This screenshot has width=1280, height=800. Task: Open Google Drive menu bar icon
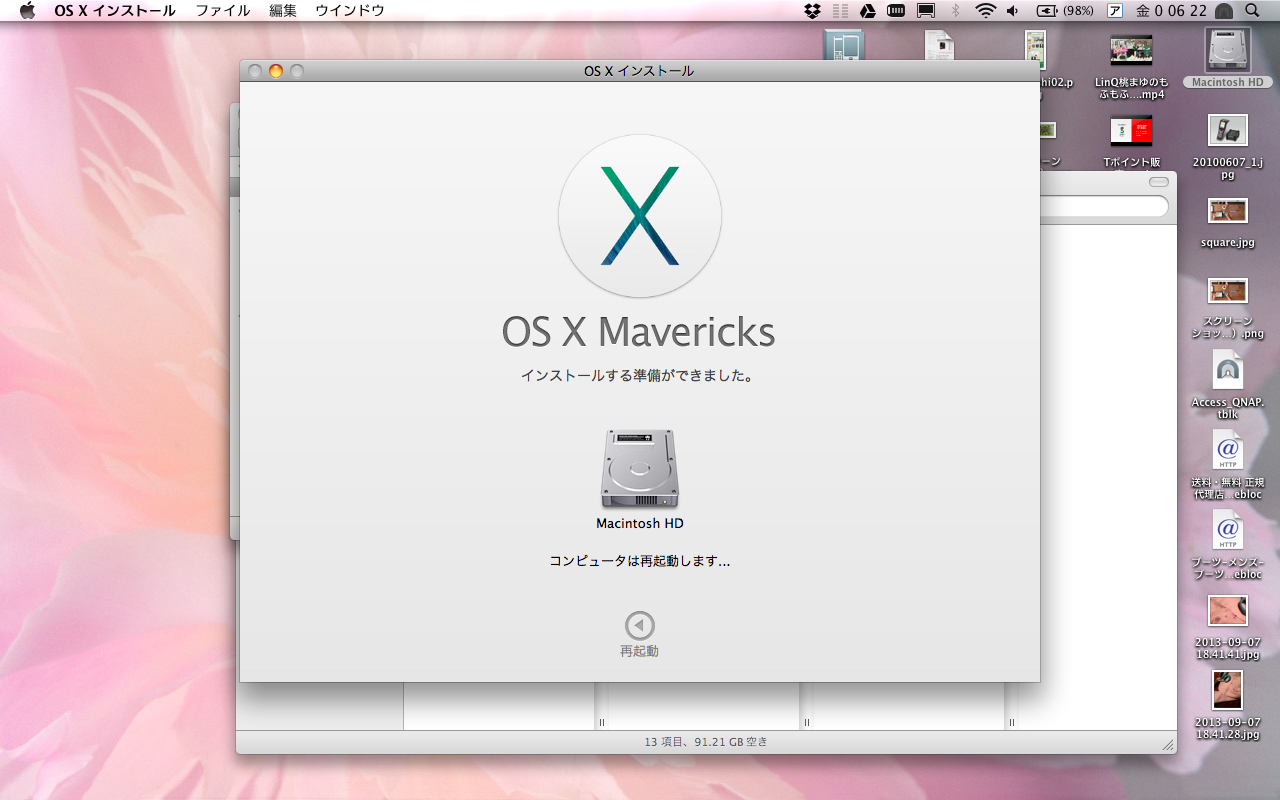(868, 11)
